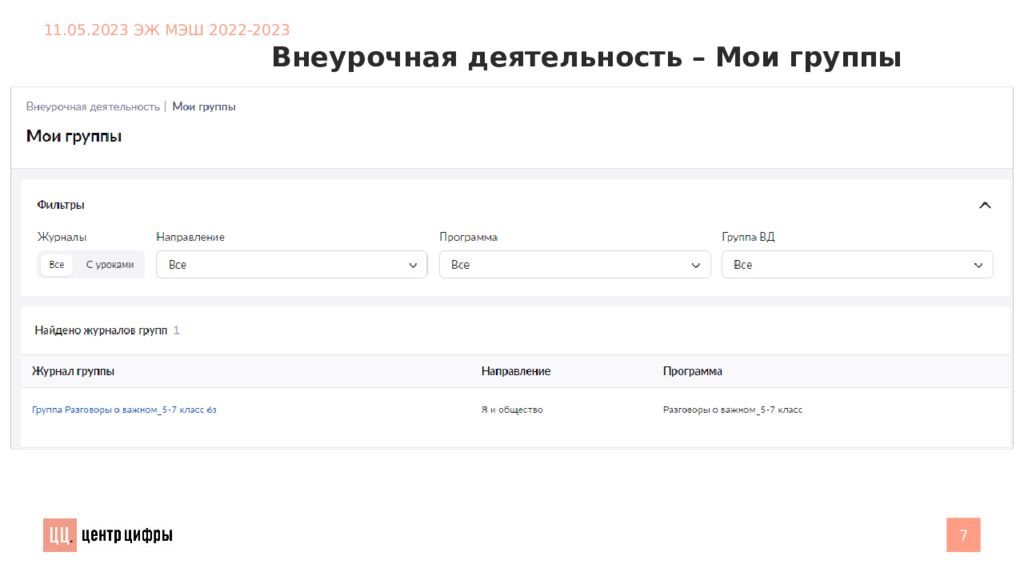Select the Все journals toggle

(x=57, y=265)
